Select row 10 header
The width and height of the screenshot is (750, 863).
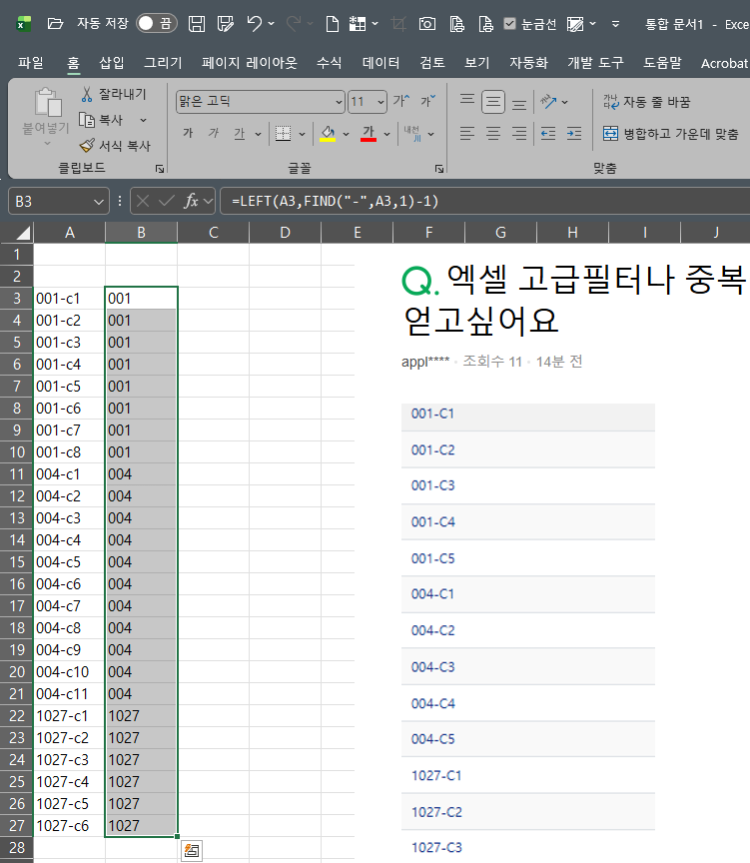[17, 452]
